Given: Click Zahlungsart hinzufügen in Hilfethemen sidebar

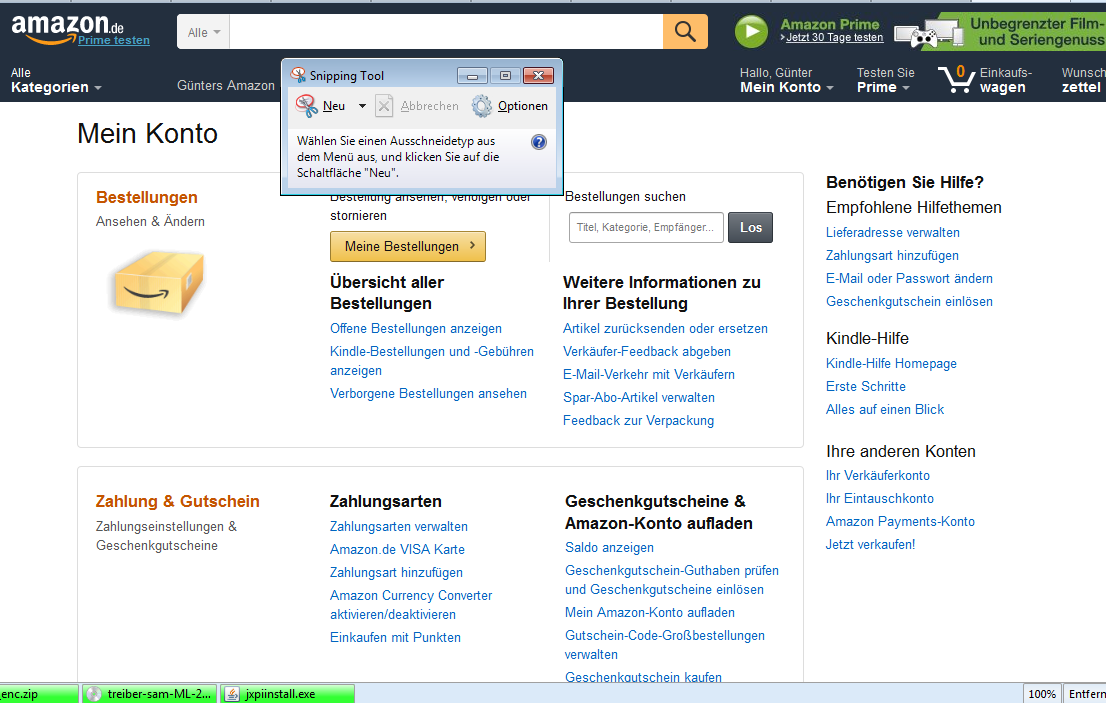Looking at the screenshot, I should [x=892, y=255].
